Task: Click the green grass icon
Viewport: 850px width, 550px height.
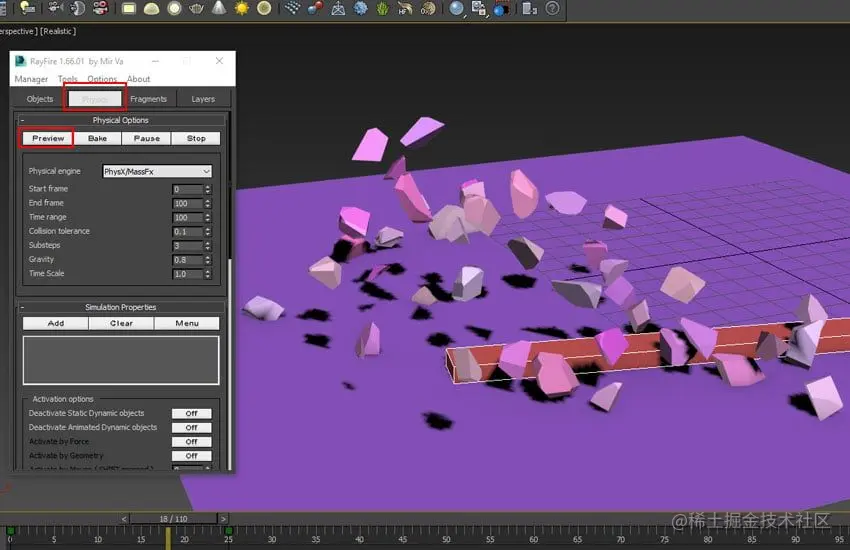Action: click(383, 8)
